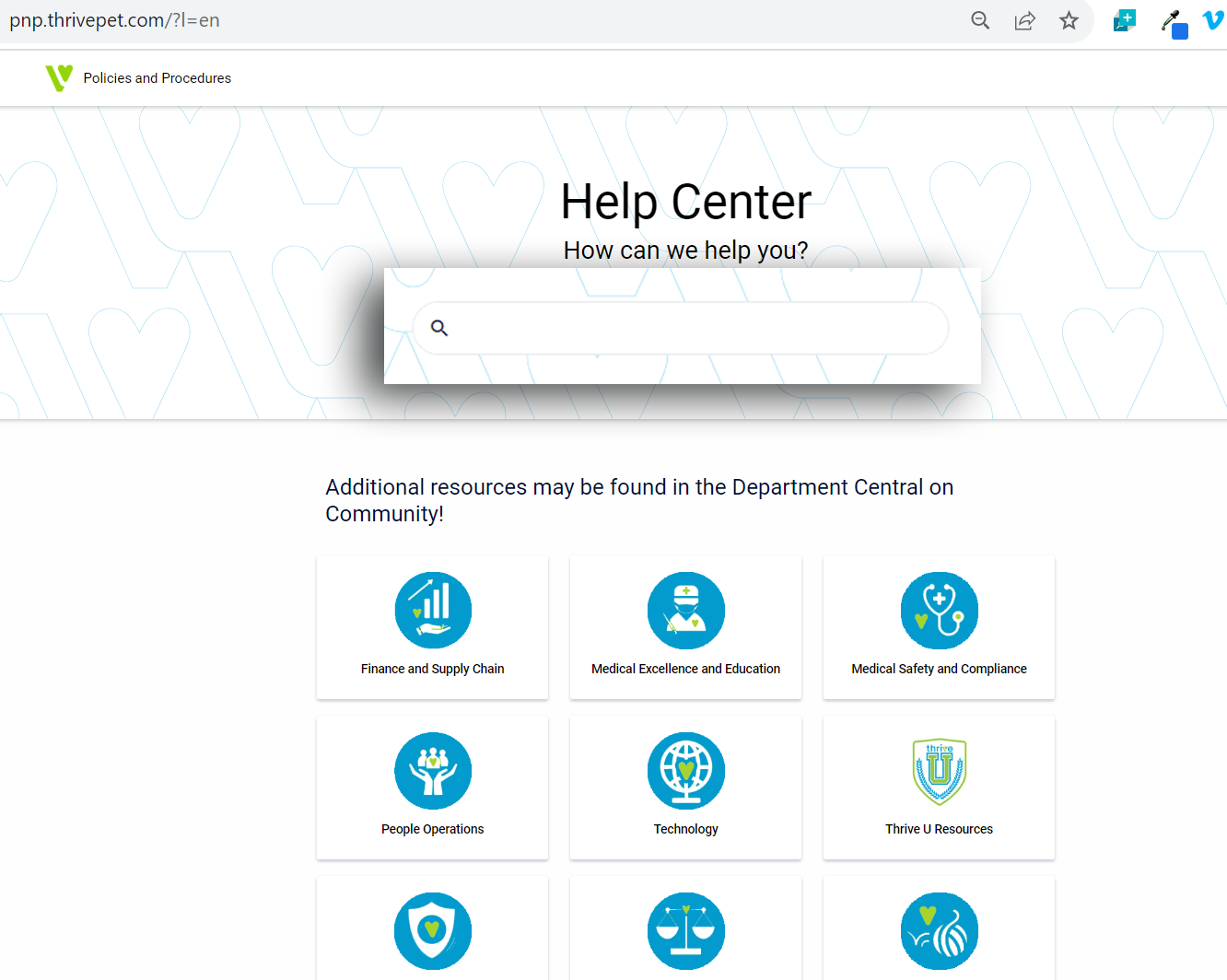Viewport: 1227px width, 980px height.
Task: Click the Technology label text
Action: (685, 829)
